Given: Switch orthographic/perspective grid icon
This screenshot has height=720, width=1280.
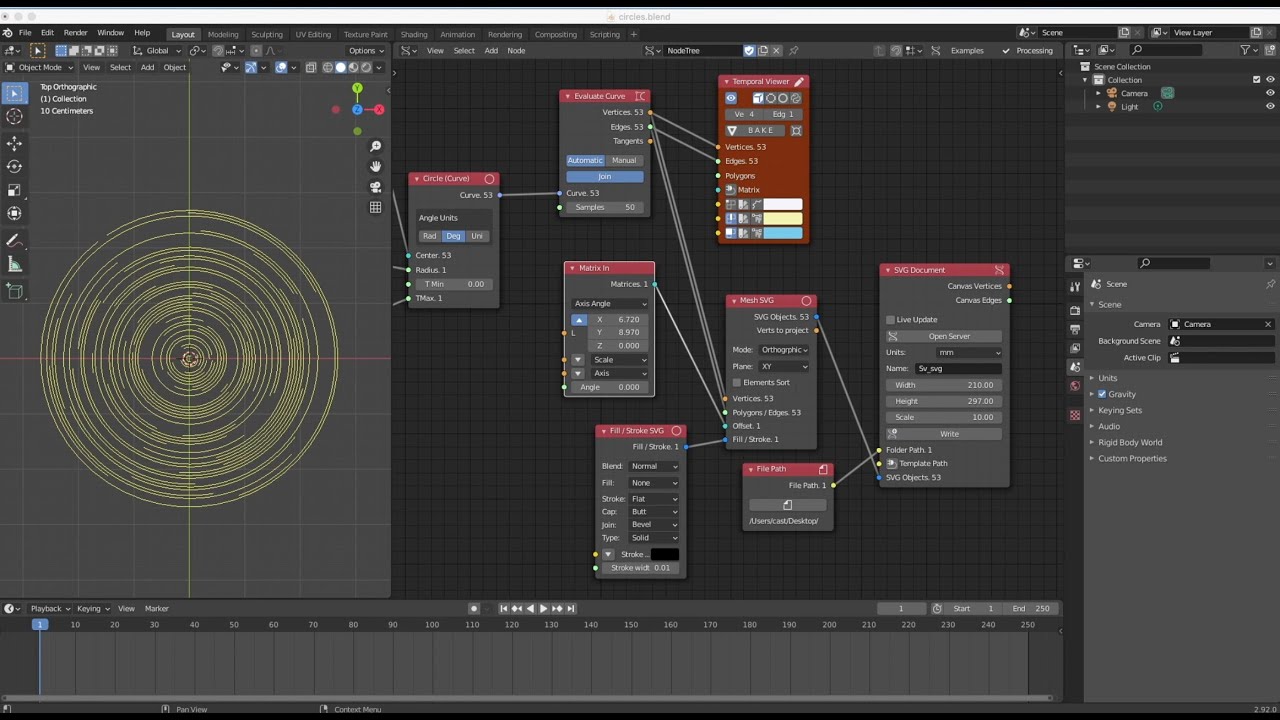Looking at the screenshot, I should tap(375, 207).
